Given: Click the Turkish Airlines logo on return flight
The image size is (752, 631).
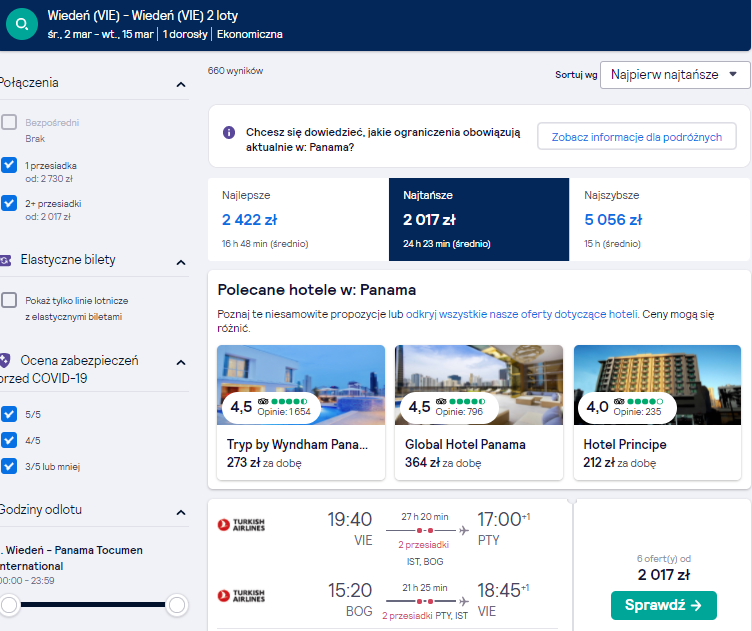Looking at the screenshot, I should pyautogui.click(x=241, y=596).
